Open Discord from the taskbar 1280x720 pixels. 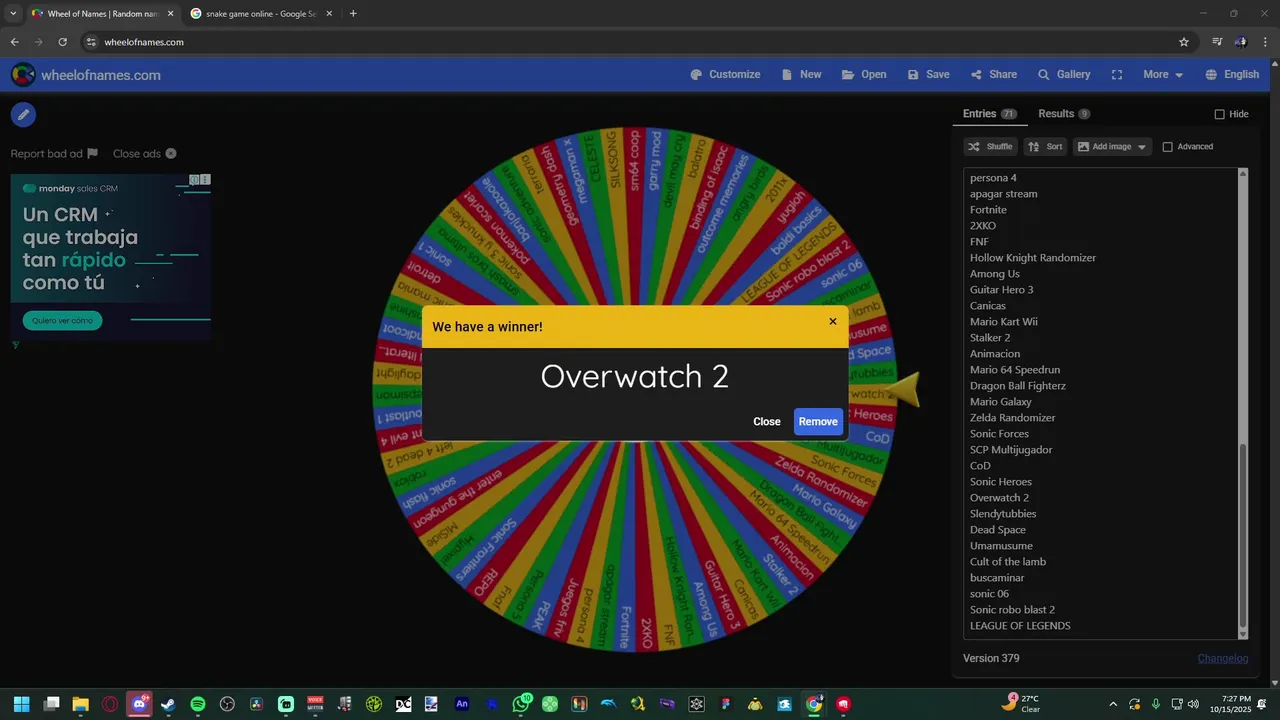(x=139, y=704)
